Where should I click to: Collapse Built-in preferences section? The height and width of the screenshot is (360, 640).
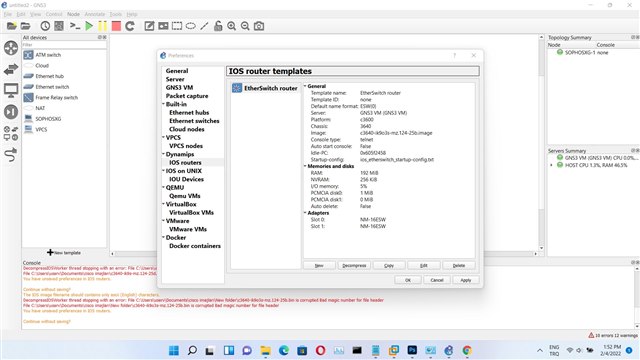pos(163,104)
